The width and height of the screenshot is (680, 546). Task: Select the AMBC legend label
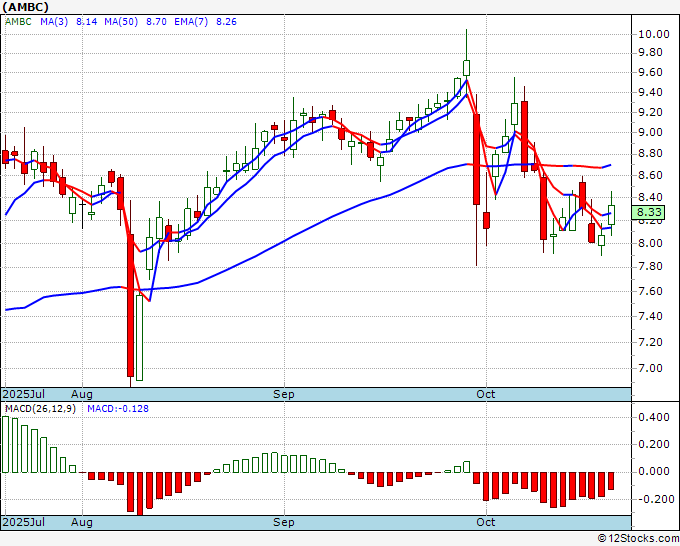[19, 22]
